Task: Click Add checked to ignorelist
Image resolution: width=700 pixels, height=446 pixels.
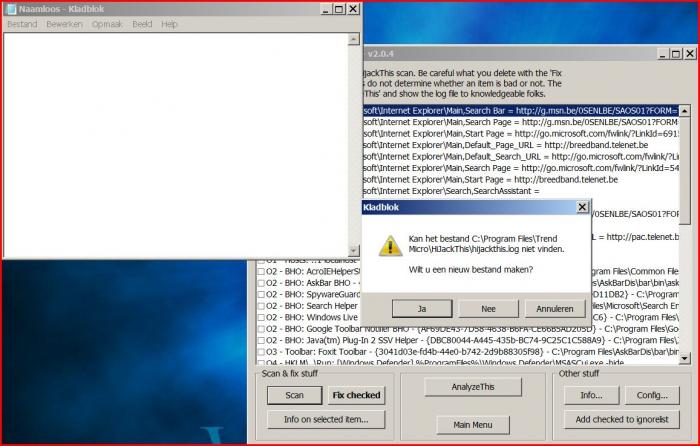Action: (622, 419)
